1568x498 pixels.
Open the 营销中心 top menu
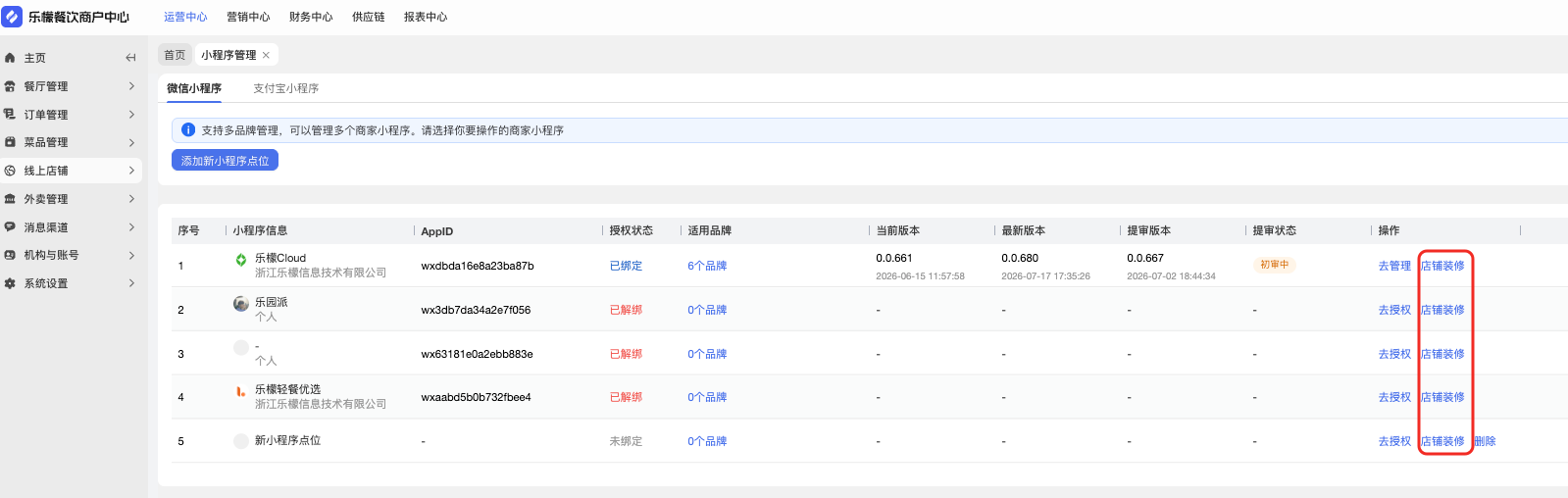248,17
